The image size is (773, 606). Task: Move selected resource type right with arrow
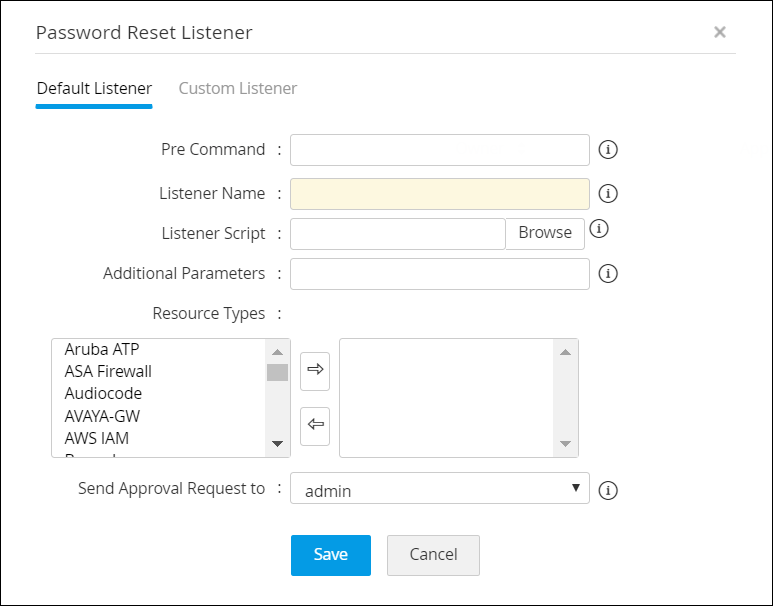316,370
